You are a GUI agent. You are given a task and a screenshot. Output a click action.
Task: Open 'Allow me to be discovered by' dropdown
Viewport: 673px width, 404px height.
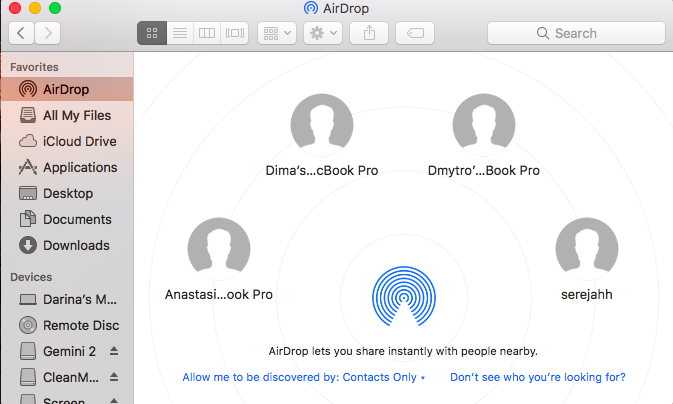[303, 377]
